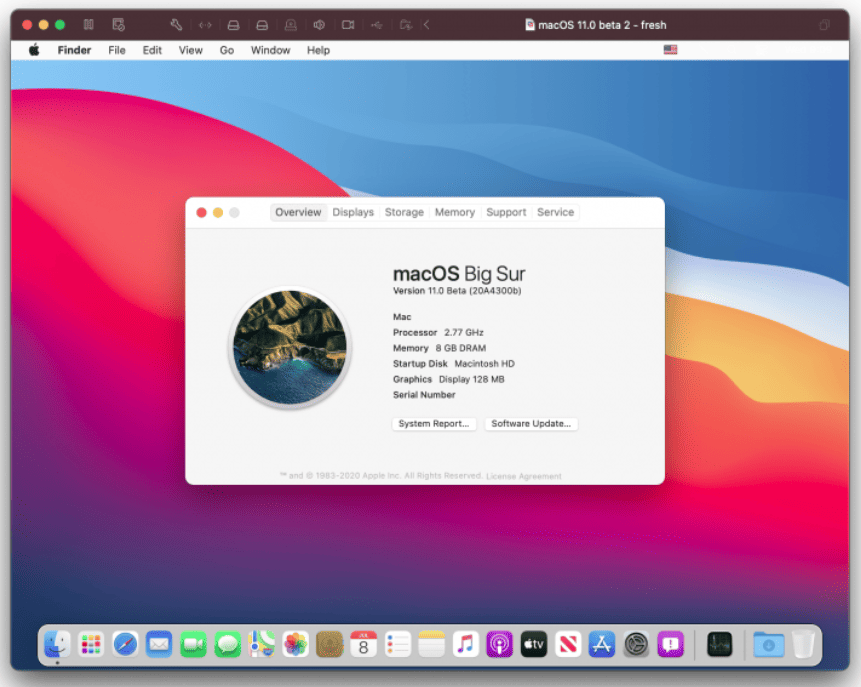Click the System Report... button
The image size is (861, 687).
coord(434,423)
